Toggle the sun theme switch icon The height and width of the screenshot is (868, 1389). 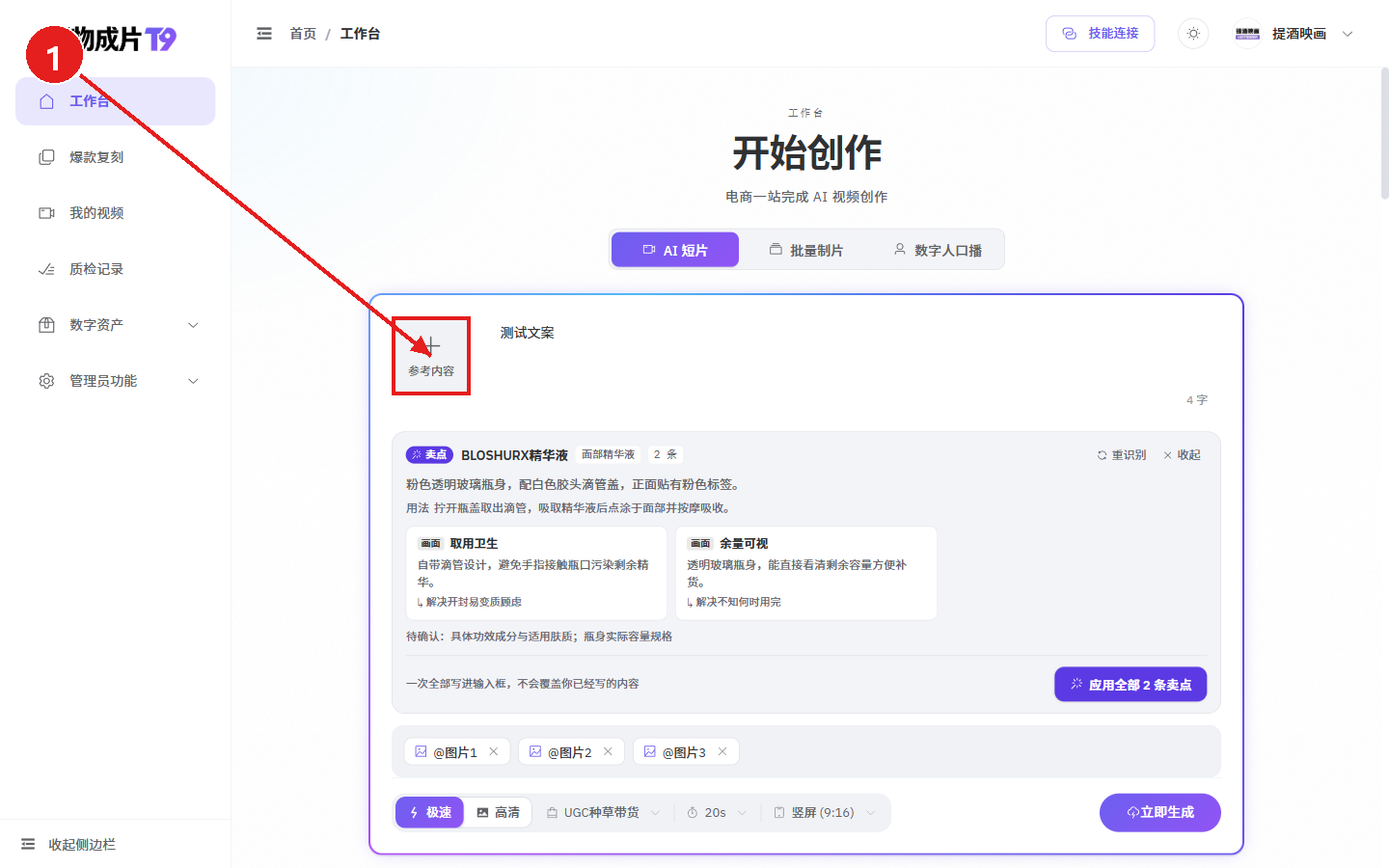point(1193,34)
